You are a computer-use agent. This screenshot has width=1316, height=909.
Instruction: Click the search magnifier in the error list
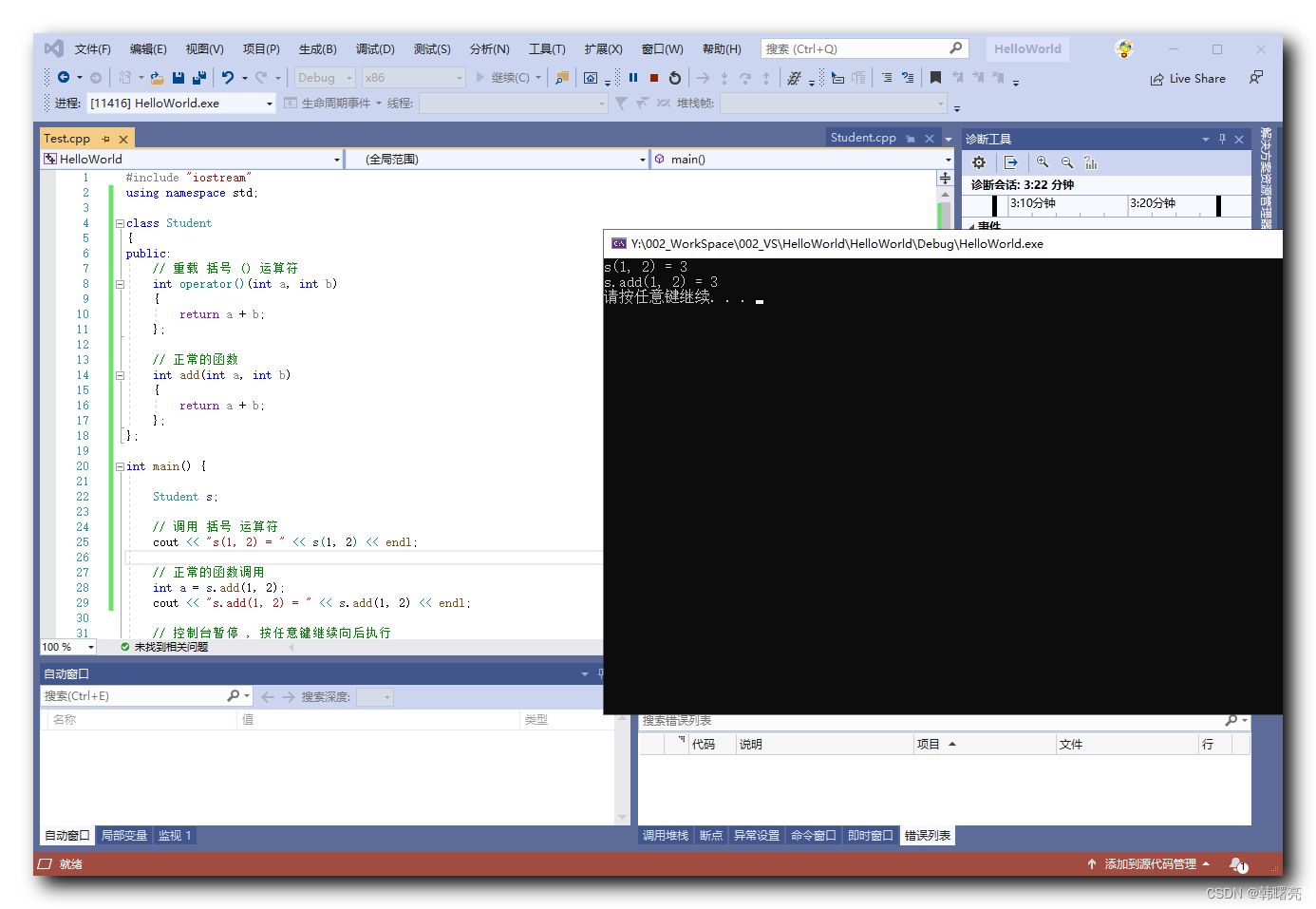pos(1231,721)
